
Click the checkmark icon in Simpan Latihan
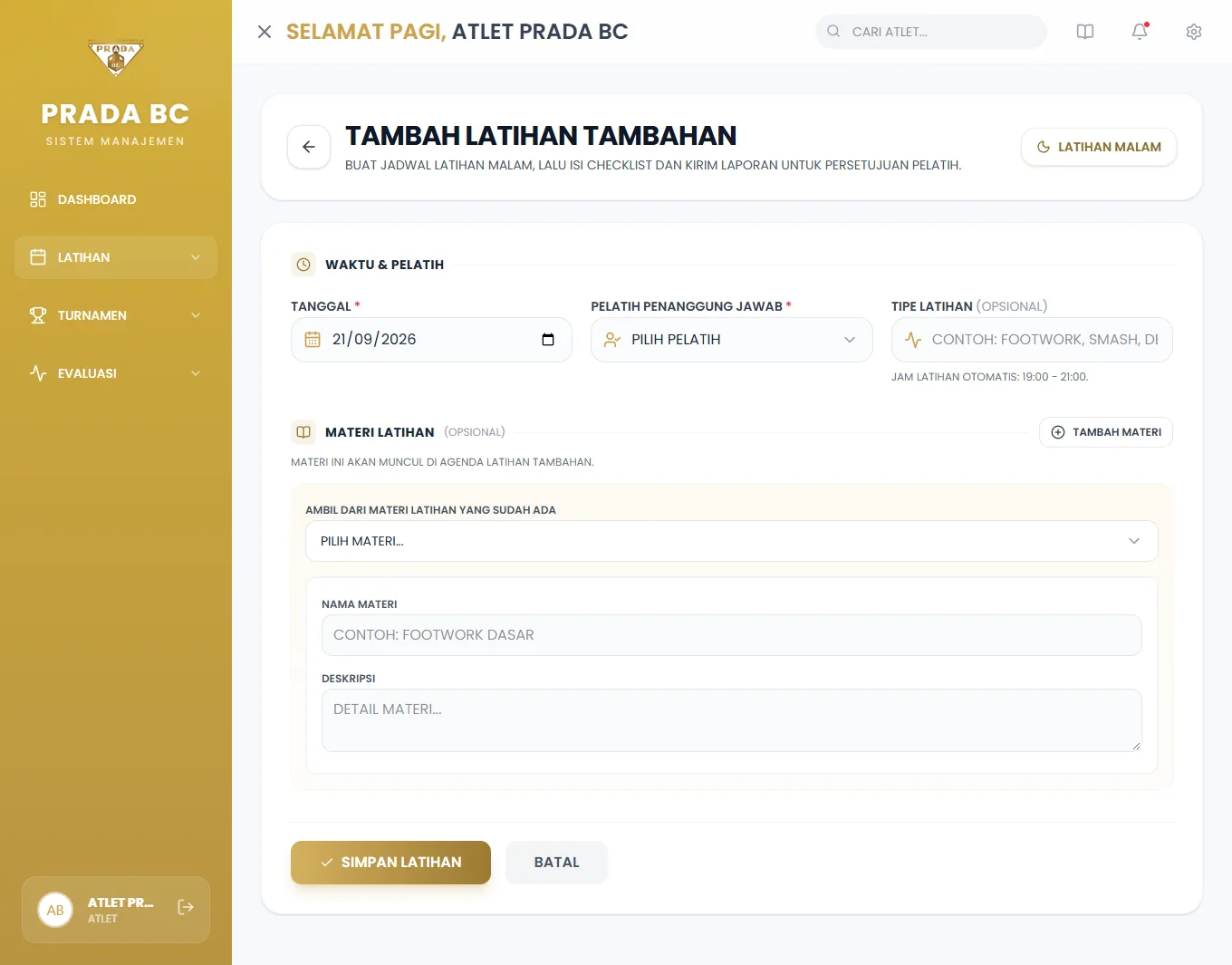click(327, 863)
